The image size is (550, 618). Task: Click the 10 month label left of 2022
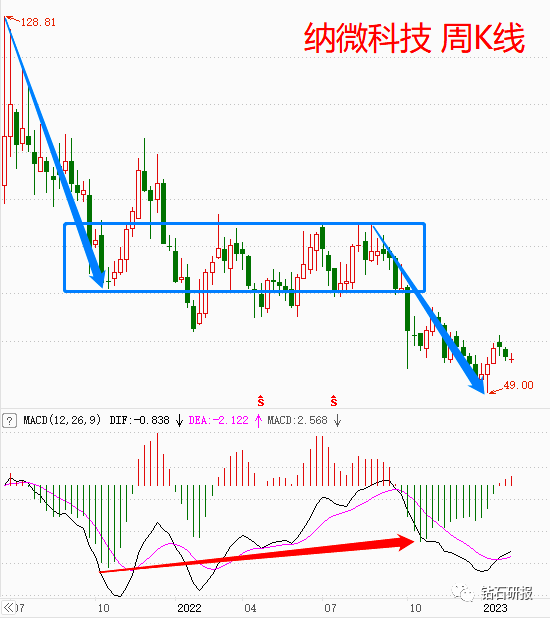pos(103,608)
